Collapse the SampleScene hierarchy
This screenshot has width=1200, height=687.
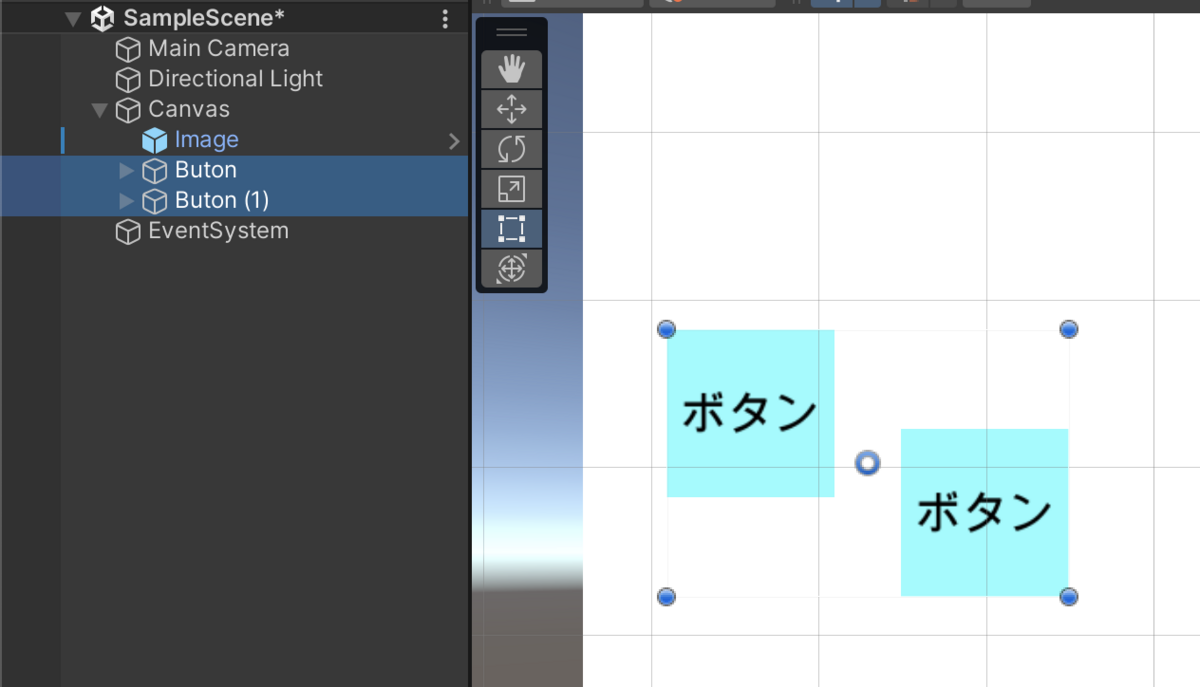coord(73,19)
